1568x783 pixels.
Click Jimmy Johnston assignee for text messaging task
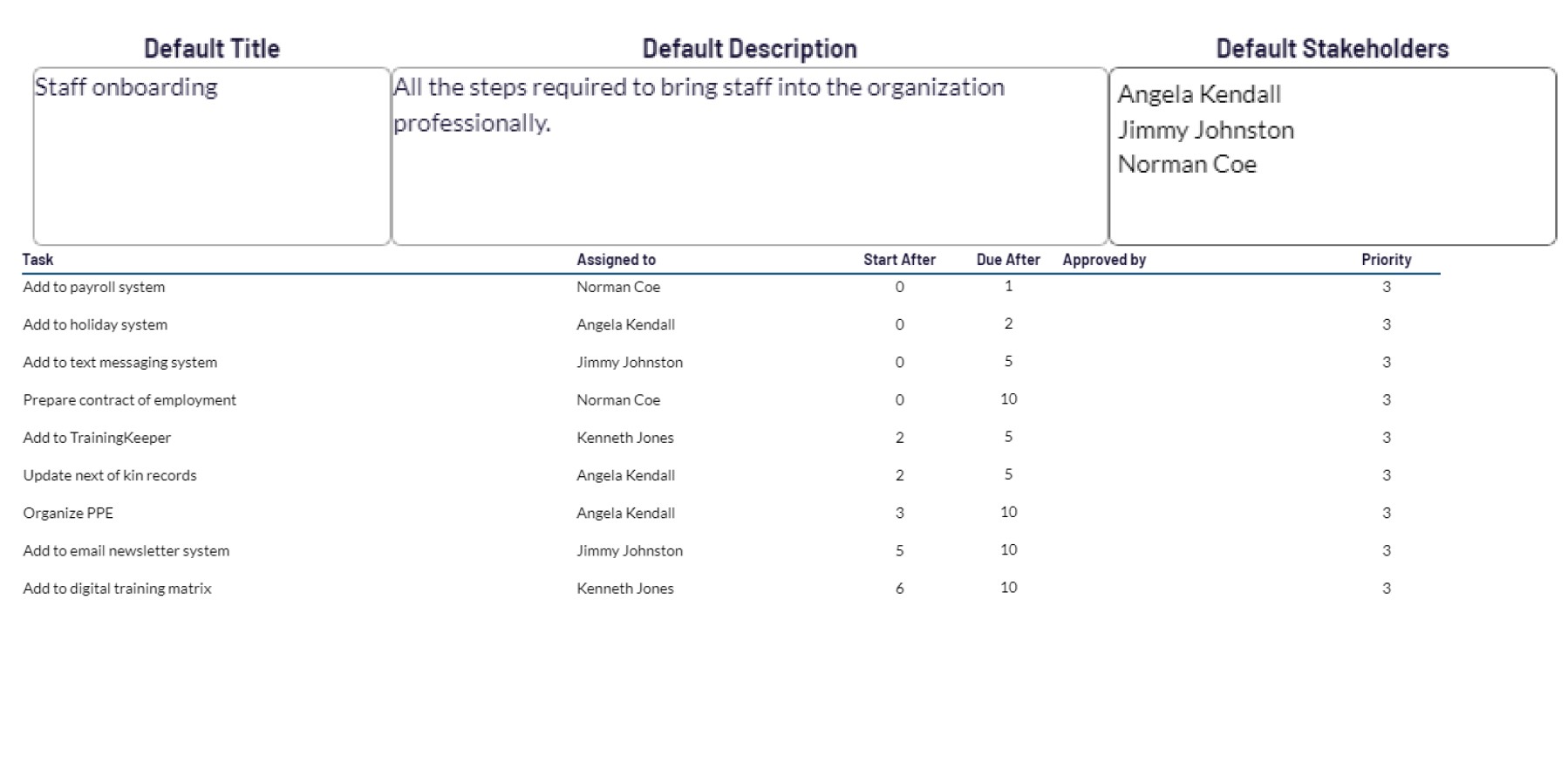629,362
